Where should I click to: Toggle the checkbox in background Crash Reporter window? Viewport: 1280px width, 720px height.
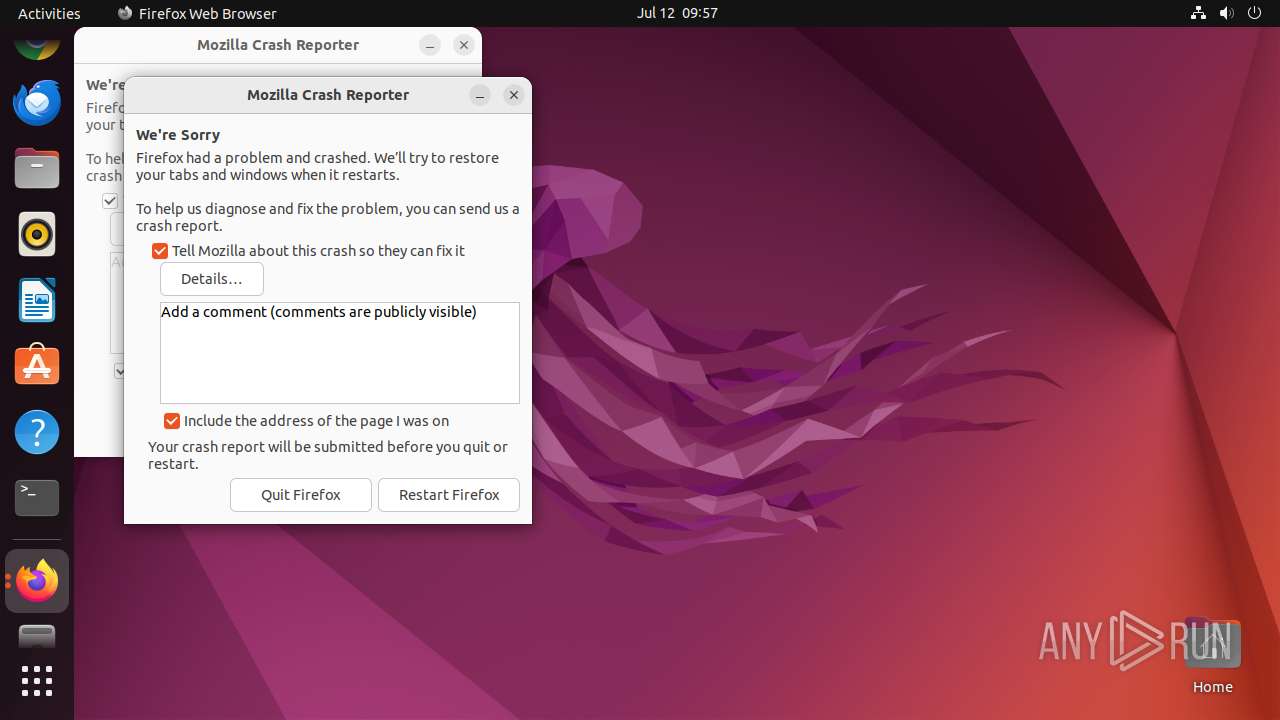pos(110,201)
